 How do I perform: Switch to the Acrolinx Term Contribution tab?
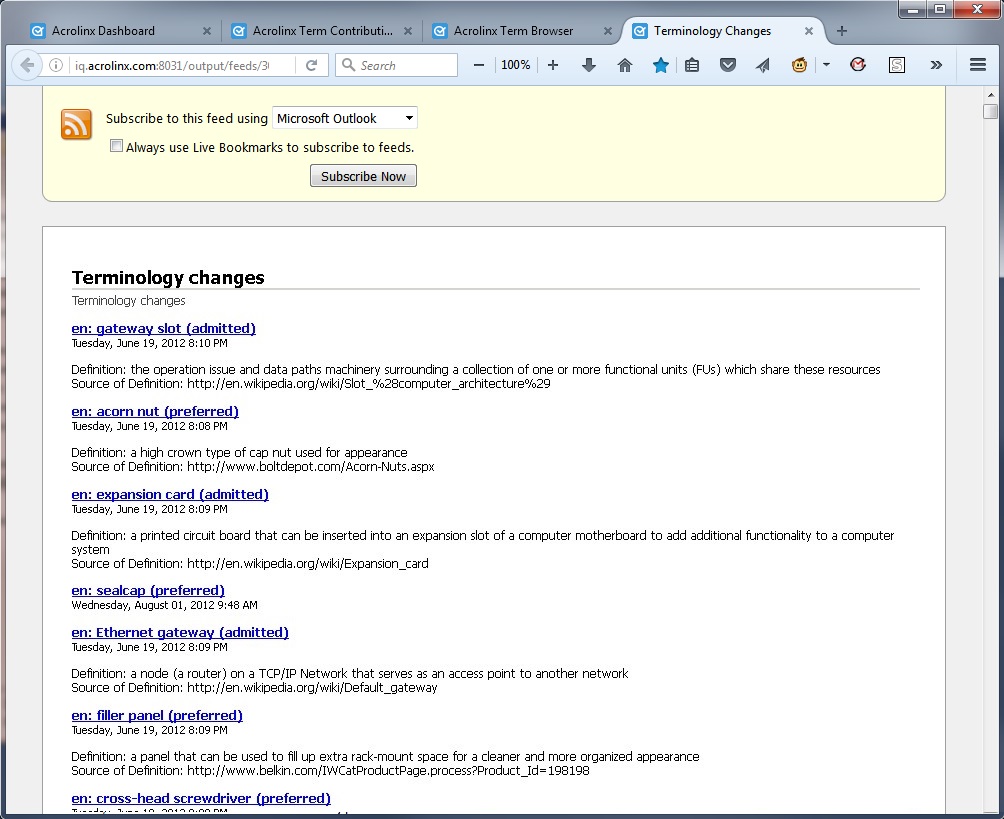click(x=323, y=31)
